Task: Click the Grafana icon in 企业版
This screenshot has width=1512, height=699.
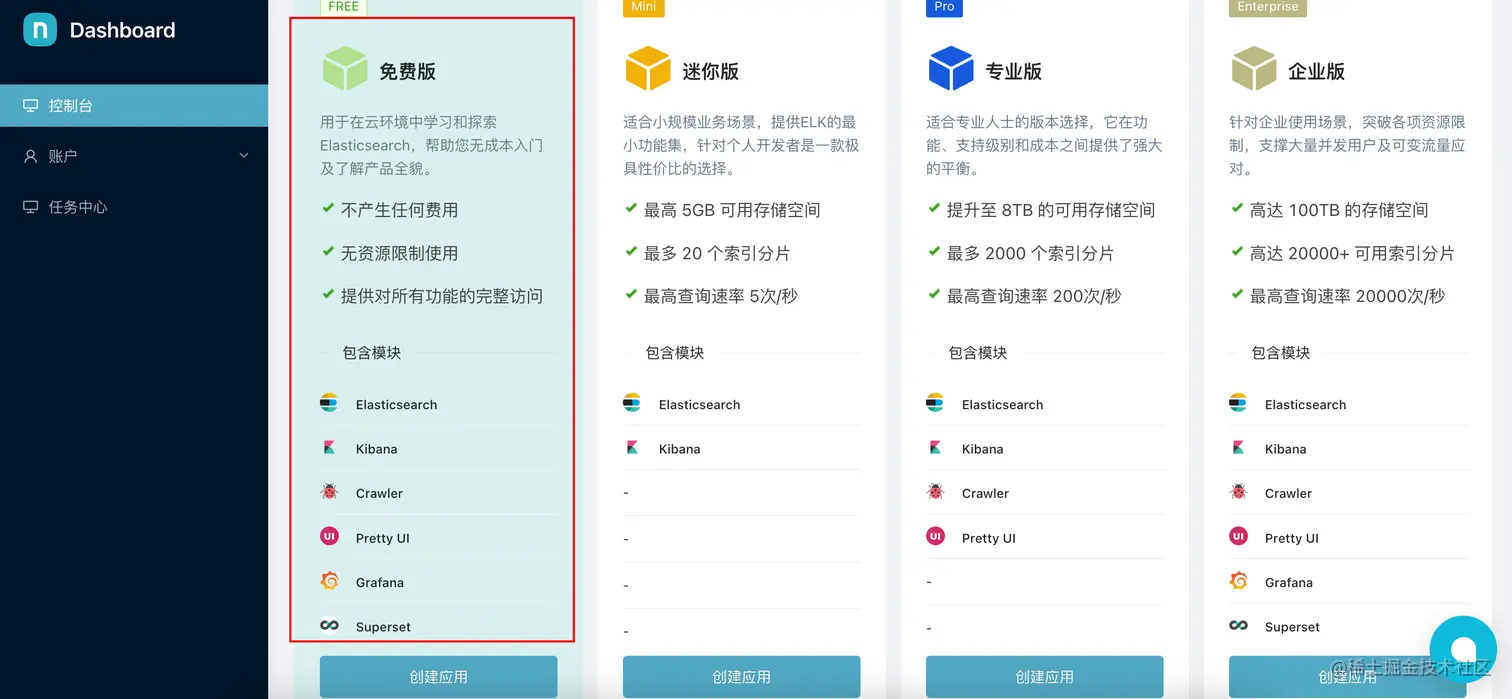Action: 1238,581
